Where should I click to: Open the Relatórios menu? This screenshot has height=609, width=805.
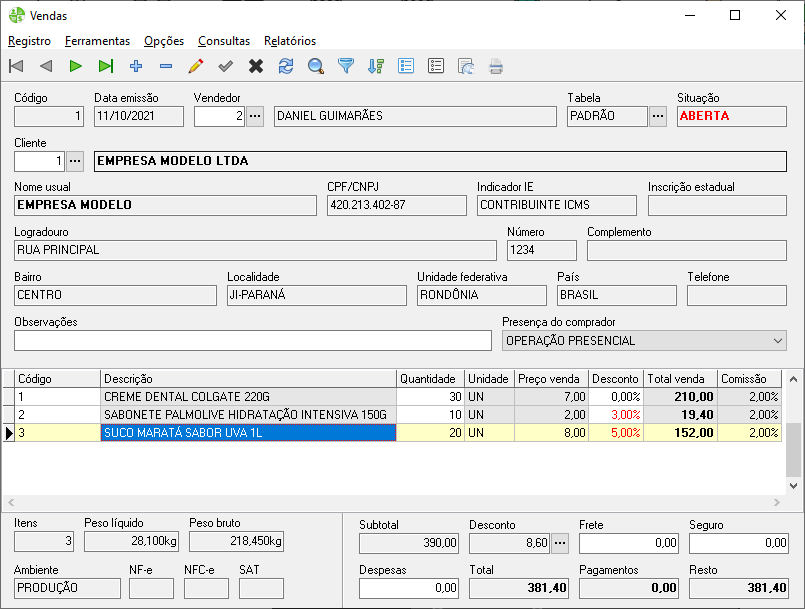[x=290, y=41]
